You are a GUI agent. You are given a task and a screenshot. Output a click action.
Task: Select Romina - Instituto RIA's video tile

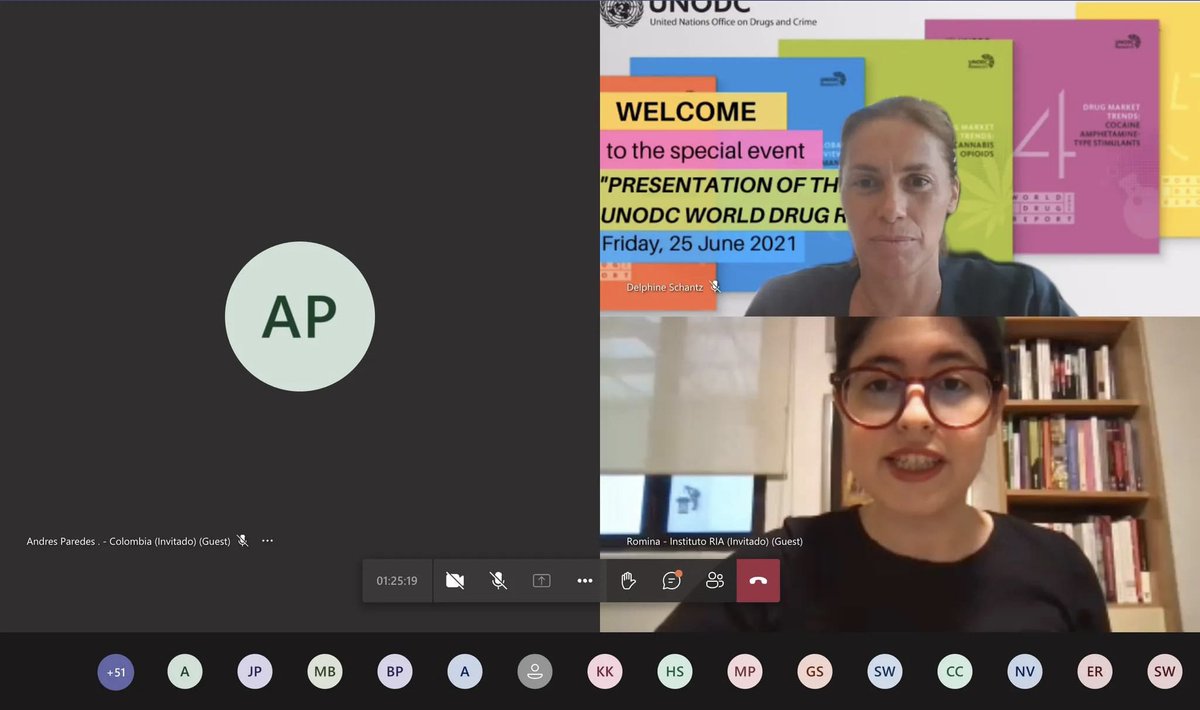900,474
